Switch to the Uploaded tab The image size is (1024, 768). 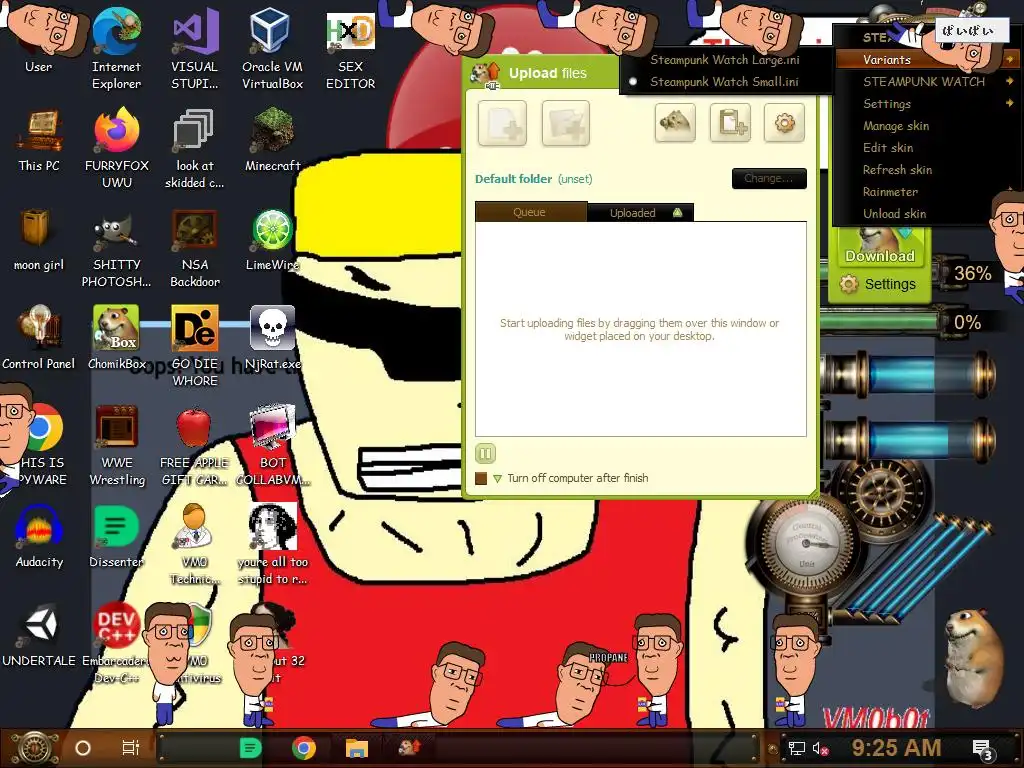point(640,213)
